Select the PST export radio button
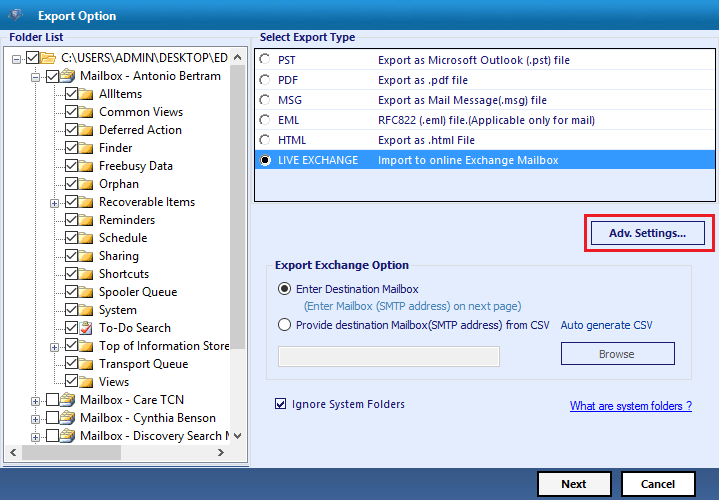The width and height of the screenshot is (719, 500). point(265,59)
